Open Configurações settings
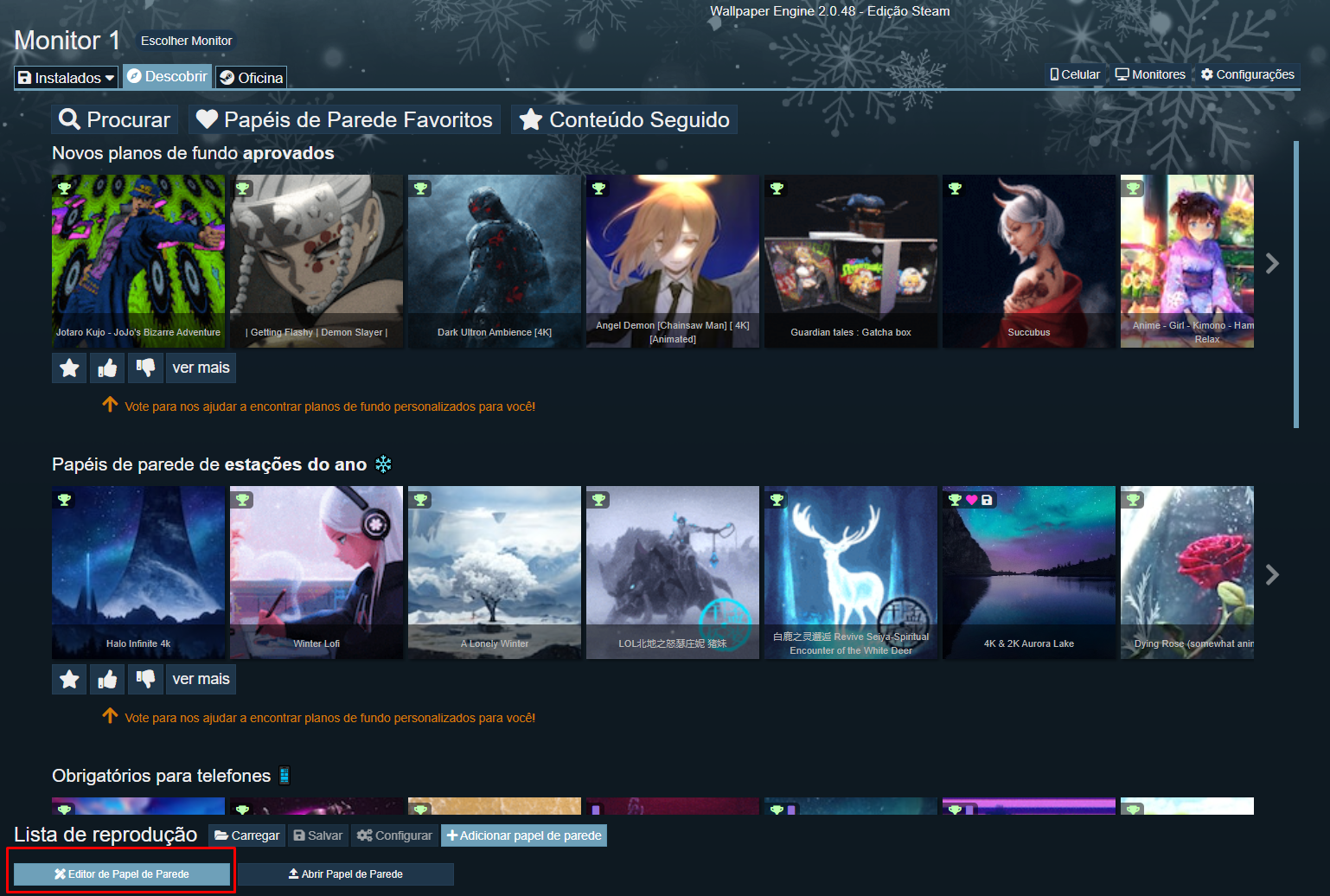The width and height of the screenshot is (1330, 896). [x=1248, y=74]
